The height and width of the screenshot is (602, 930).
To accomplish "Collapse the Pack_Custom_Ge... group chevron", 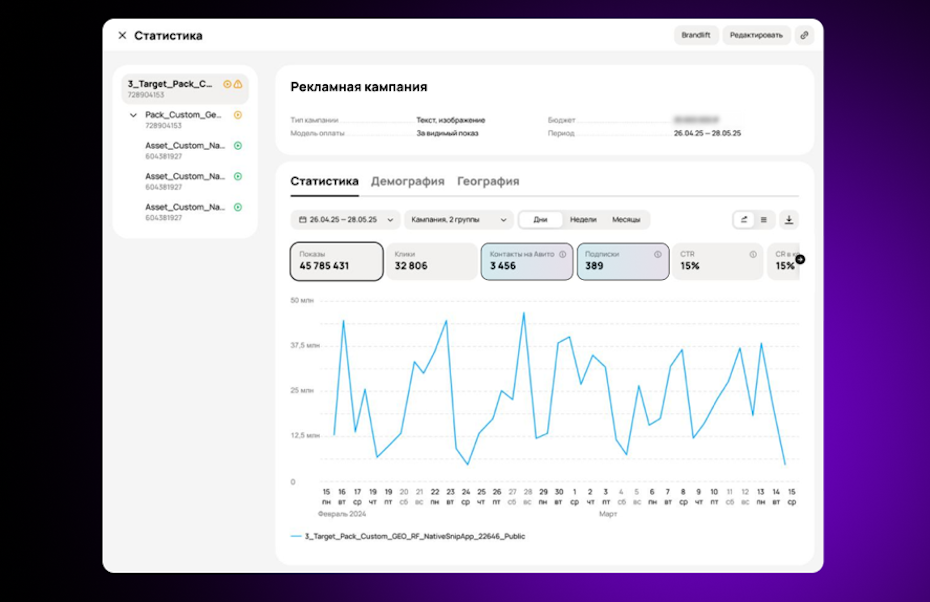I will click(133, 115).
